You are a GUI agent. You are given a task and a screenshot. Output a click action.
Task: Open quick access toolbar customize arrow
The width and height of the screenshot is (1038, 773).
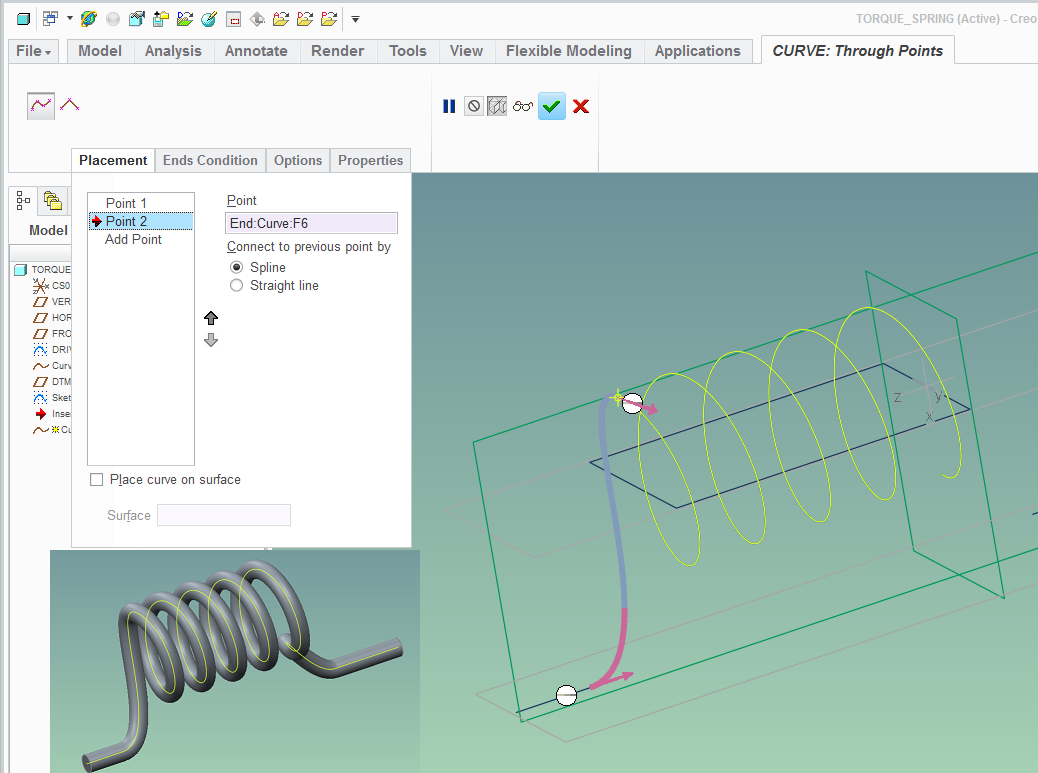click(355, 19)
